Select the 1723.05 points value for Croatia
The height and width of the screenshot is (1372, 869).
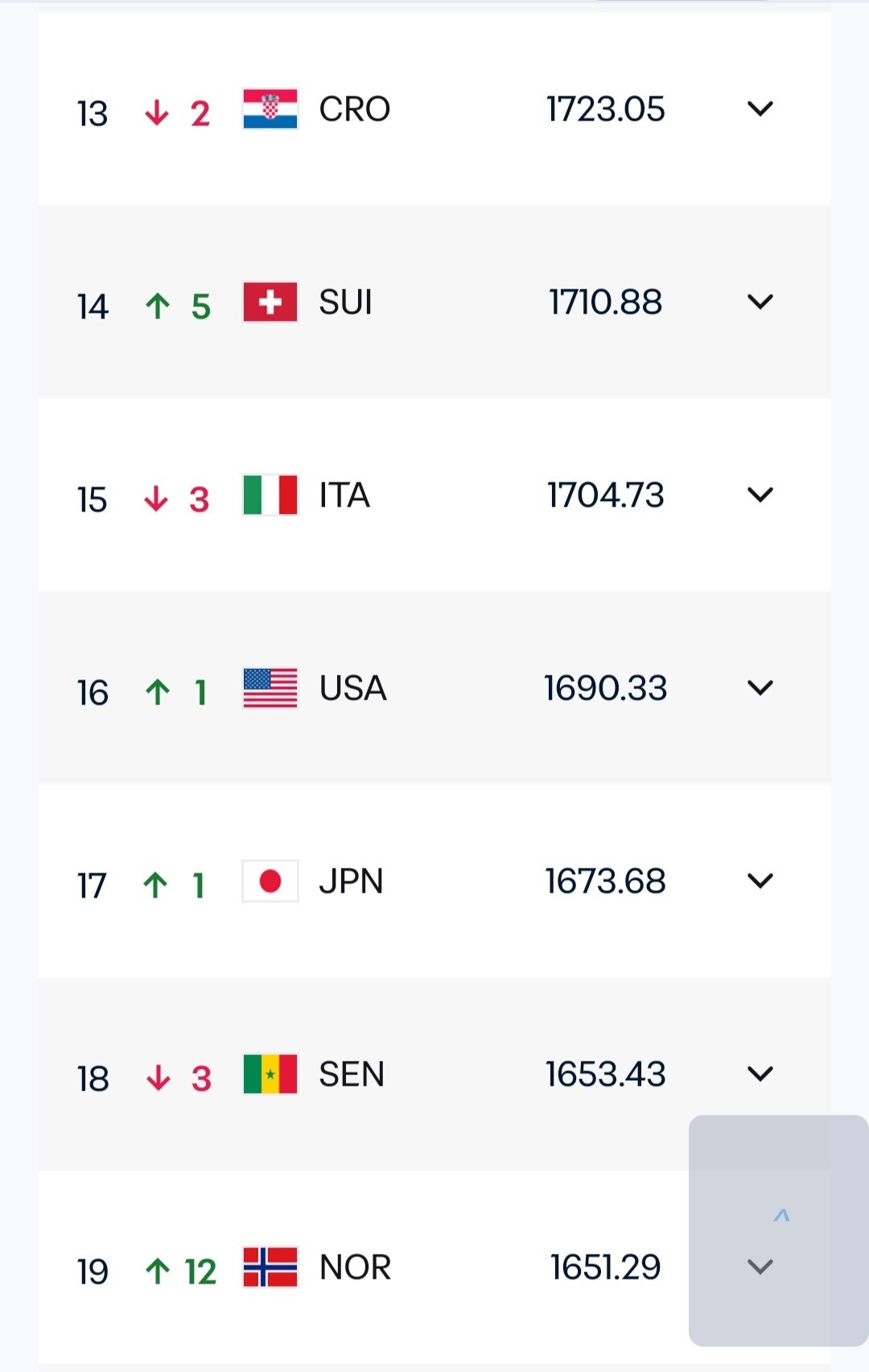(x=606, y=109)
